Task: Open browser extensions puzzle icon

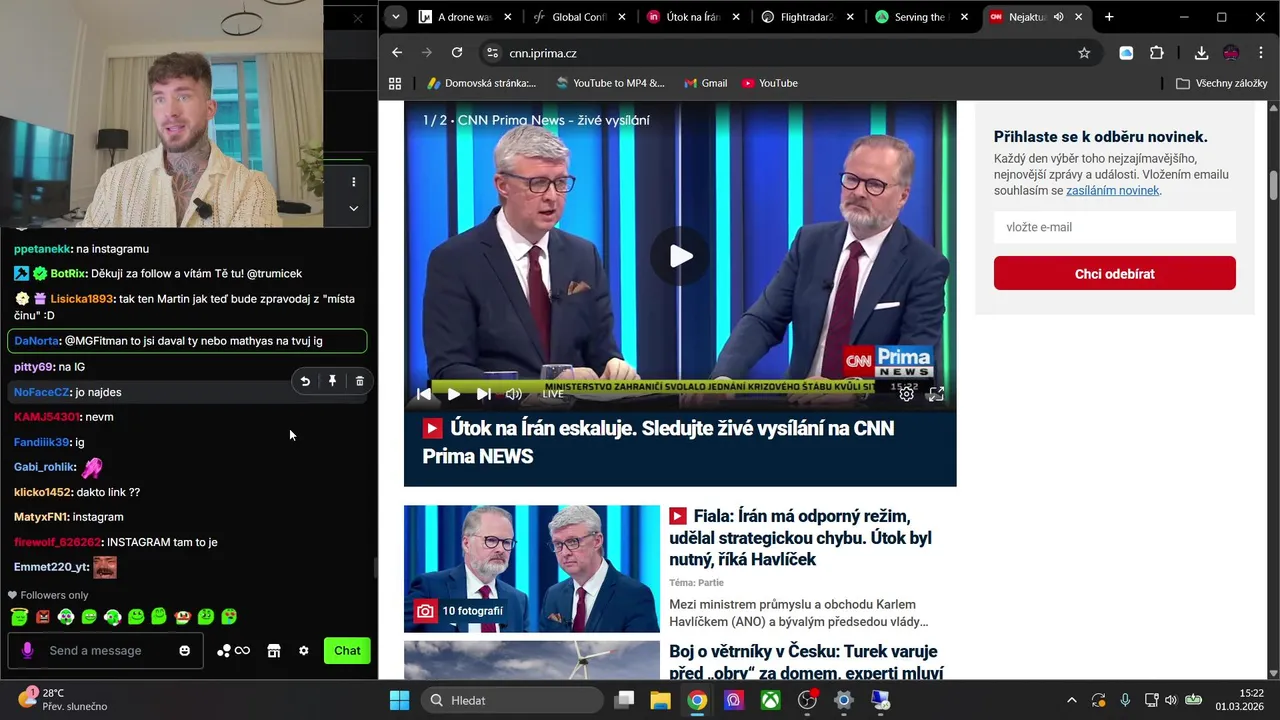Action: [1157, 53]
